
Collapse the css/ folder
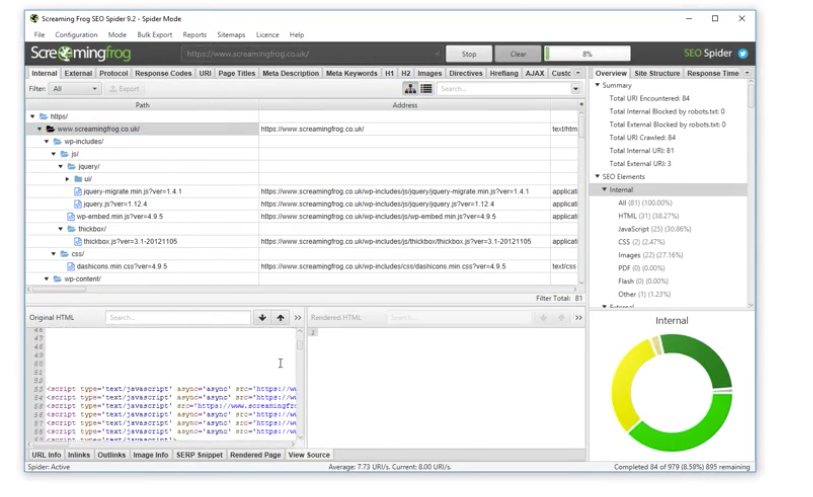tap(53, 254)
